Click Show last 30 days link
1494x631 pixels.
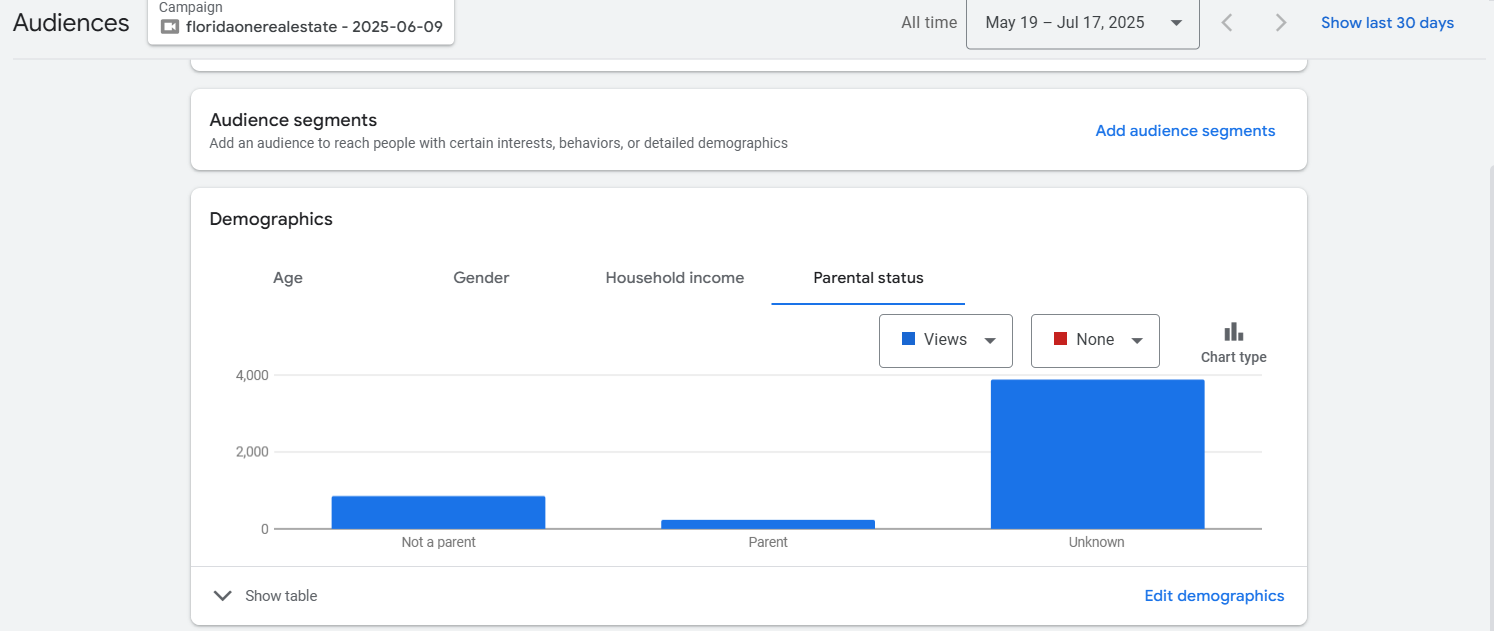1387,23
